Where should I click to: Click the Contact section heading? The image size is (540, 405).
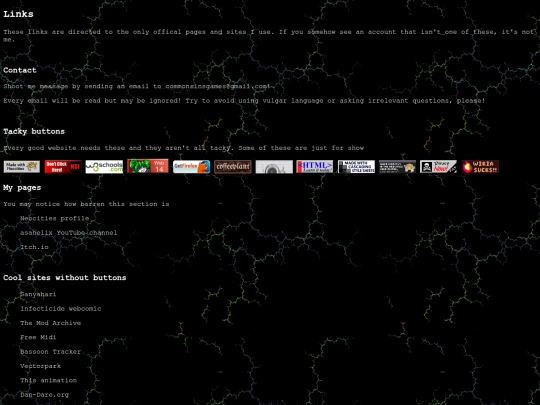[x=20, y=70]
